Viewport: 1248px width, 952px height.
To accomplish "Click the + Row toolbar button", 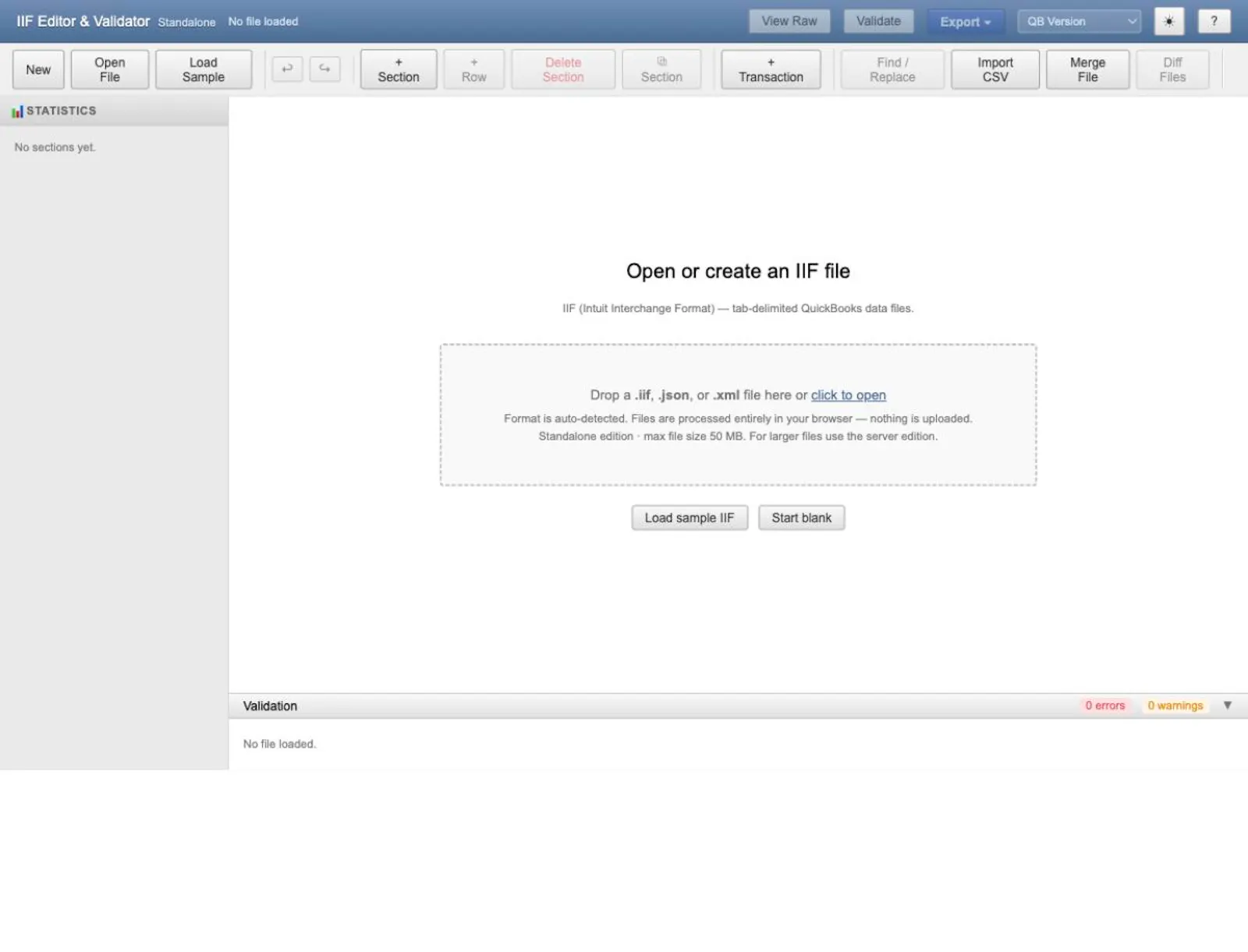I will coord(474,69).
